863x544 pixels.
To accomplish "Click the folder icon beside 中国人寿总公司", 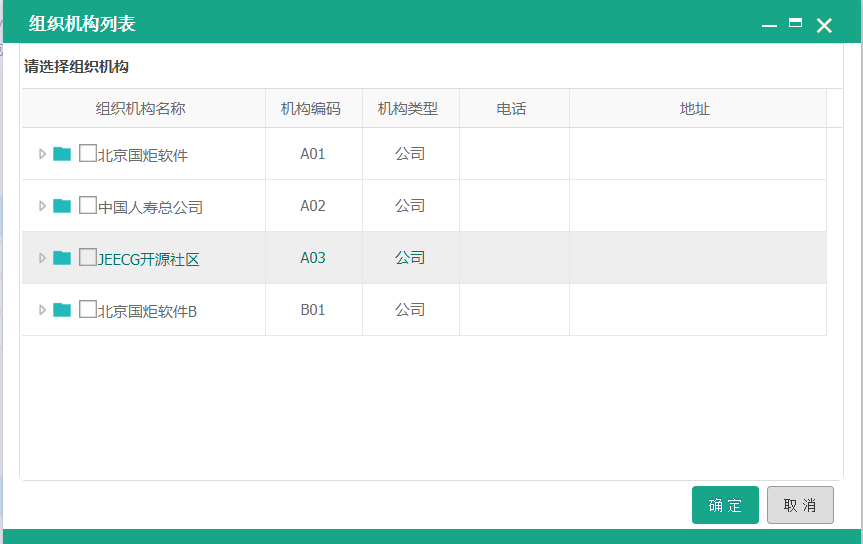I will [x=62, y=206].
